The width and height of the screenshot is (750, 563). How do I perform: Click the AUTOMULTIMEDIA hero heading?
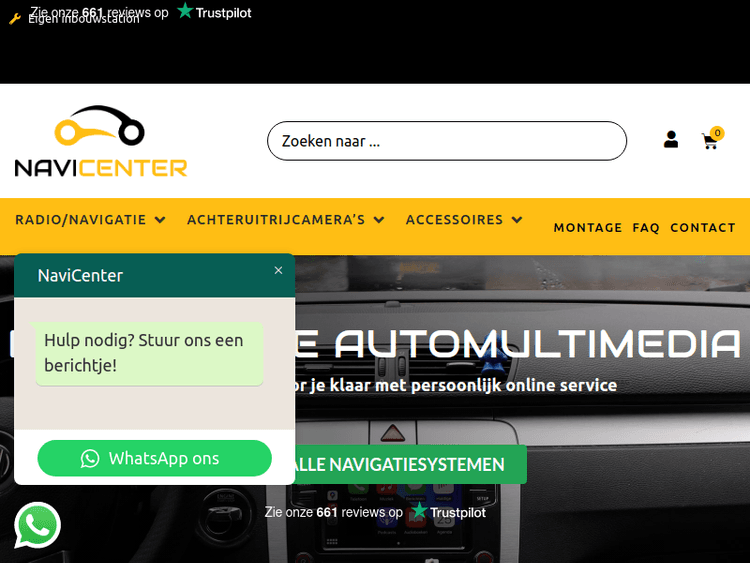pos(538,344)
